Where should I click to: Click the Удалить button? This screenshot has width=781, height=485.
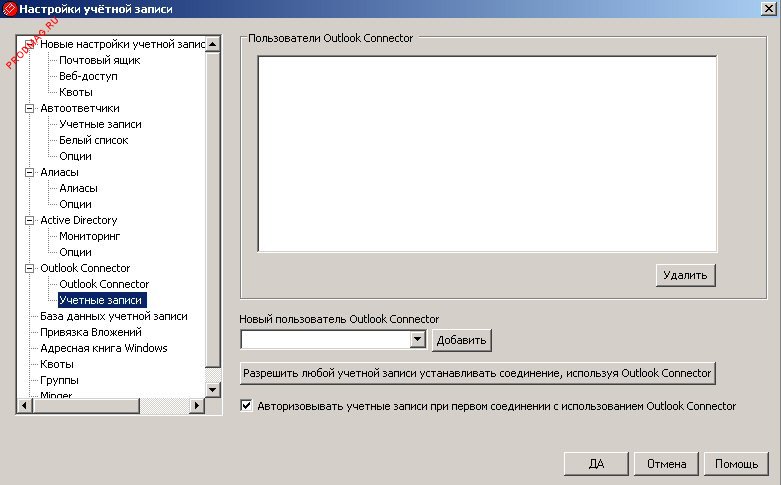[686, 275]
